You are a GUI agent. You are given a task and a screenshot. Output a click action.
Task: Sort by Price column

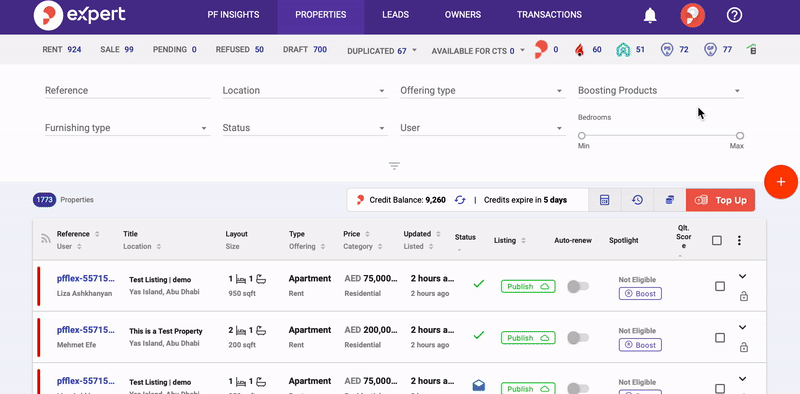pyautogui.click(x=367, y=234)
